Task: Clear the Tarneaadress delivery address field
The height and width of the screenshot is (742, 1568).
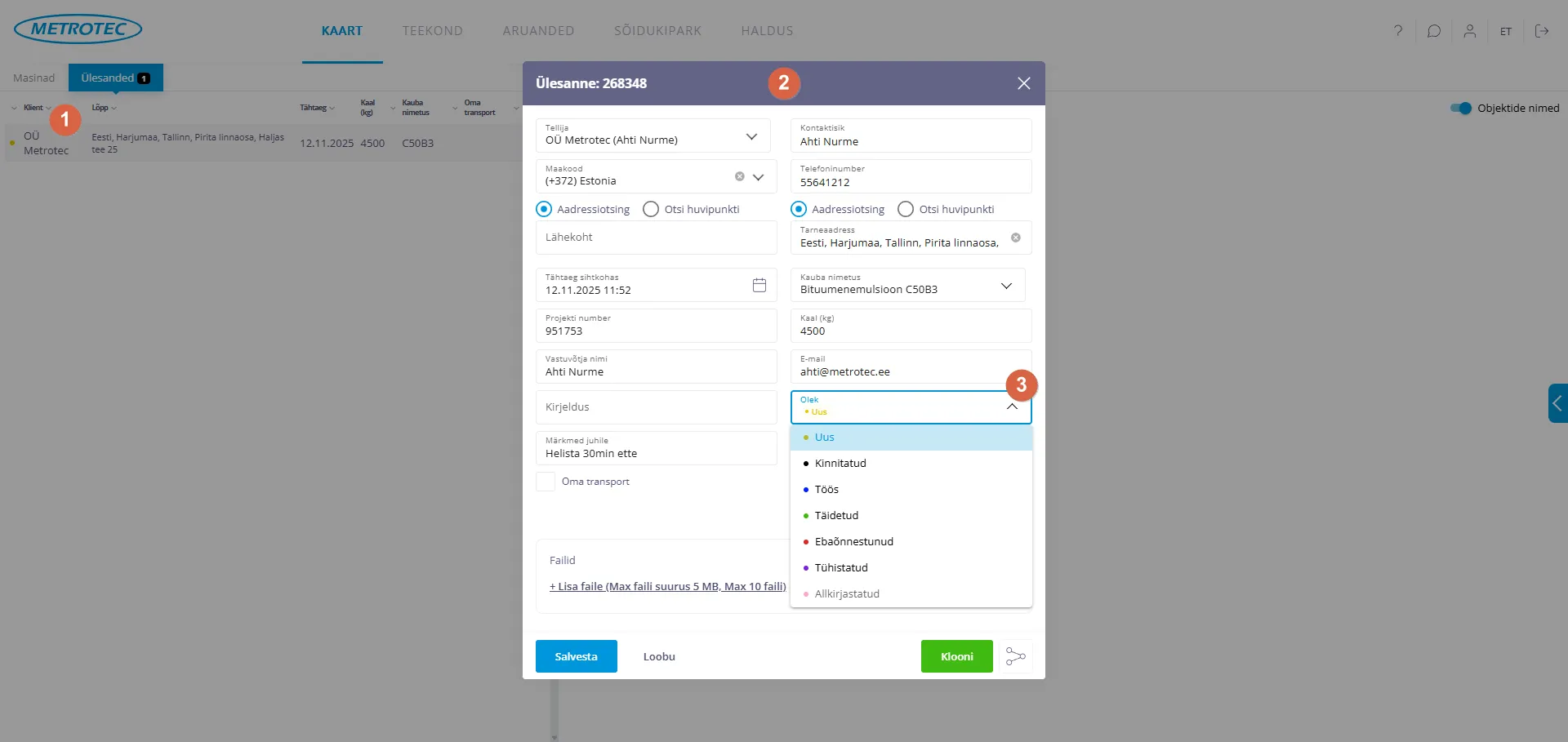Action: pos(1015,238)
